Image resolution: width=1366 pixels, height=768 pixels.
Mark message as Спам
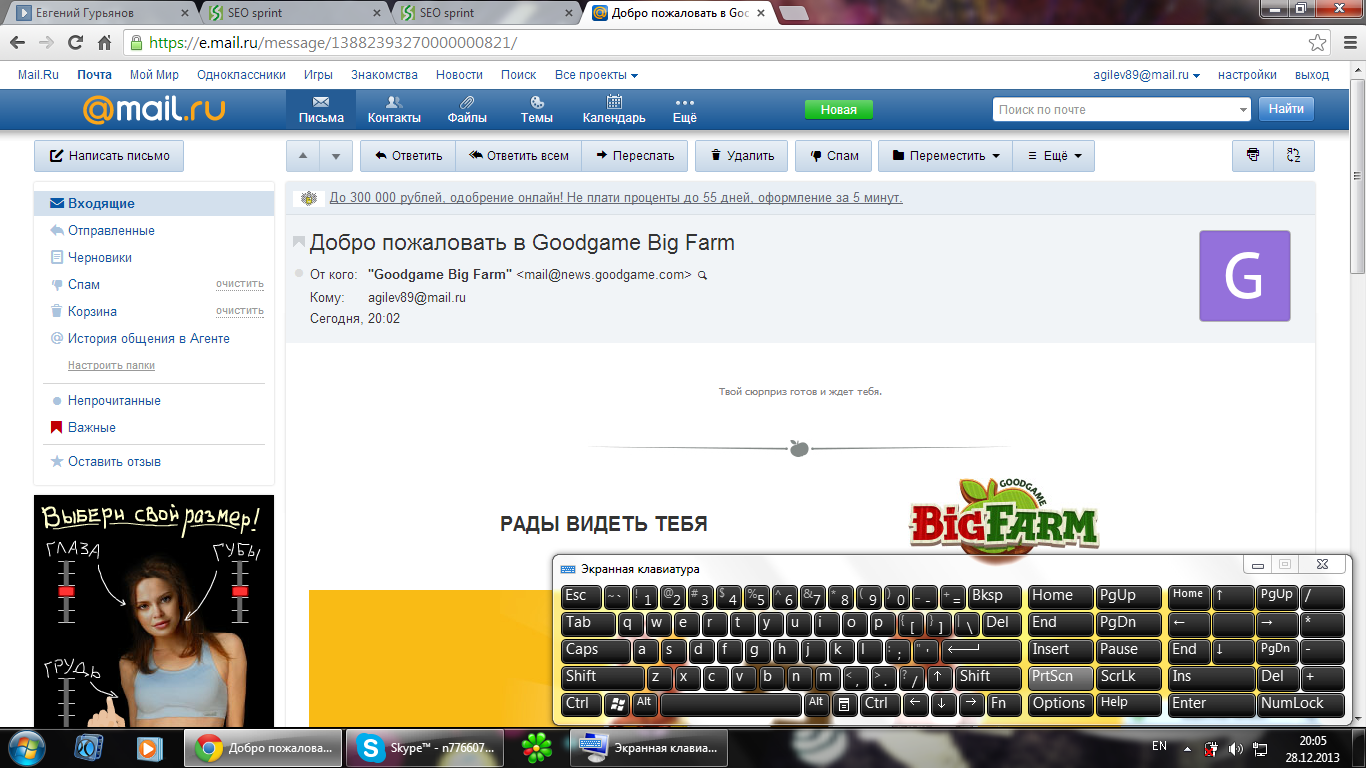[834, 156]
